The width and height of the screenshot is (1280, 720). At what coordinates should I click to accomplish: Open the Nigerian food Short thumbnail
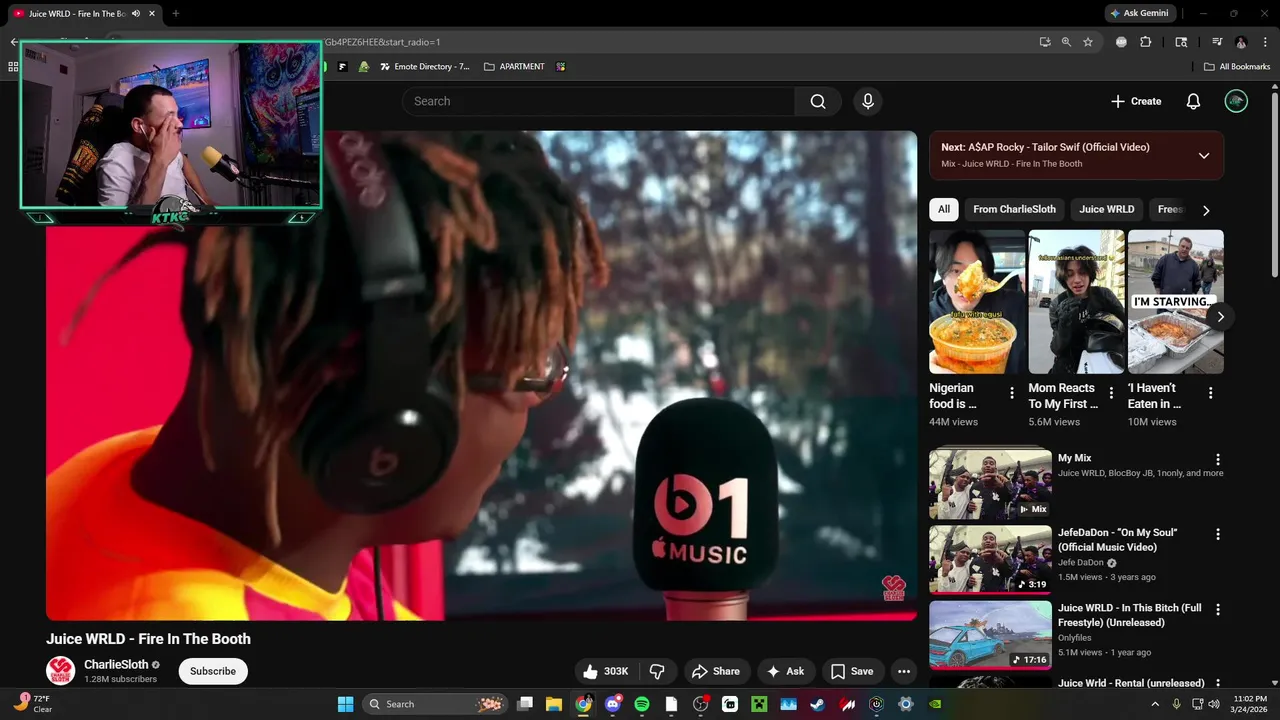(977, 302)
